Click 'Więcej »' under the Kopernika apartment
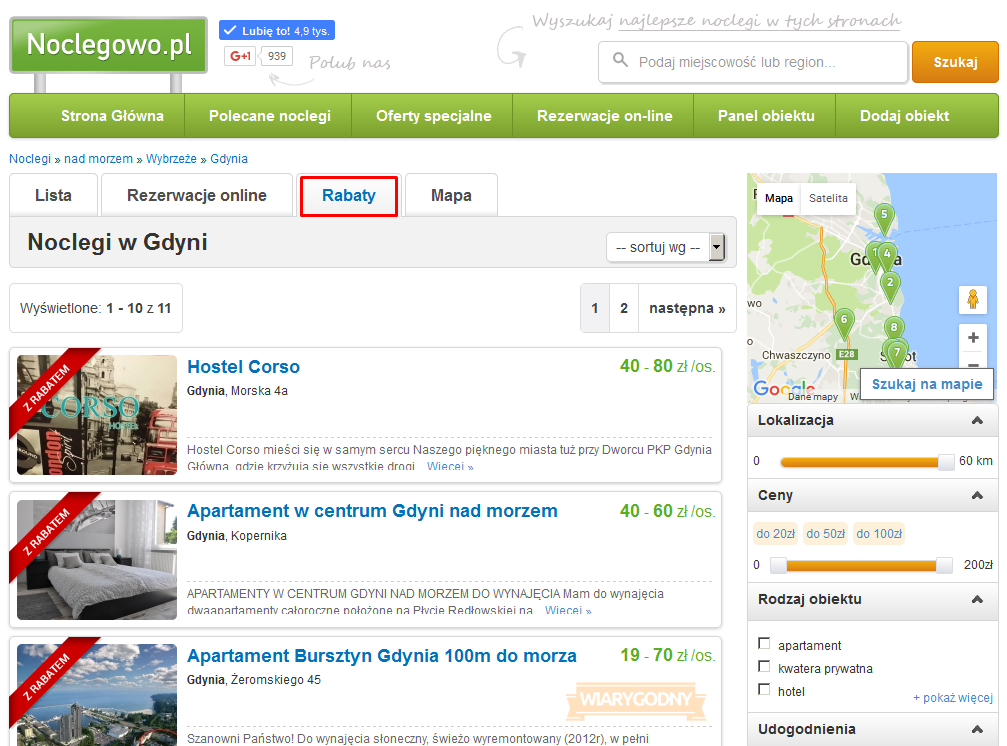The width and height of the screenshot is (1007, 746). [x=568, y=610]
